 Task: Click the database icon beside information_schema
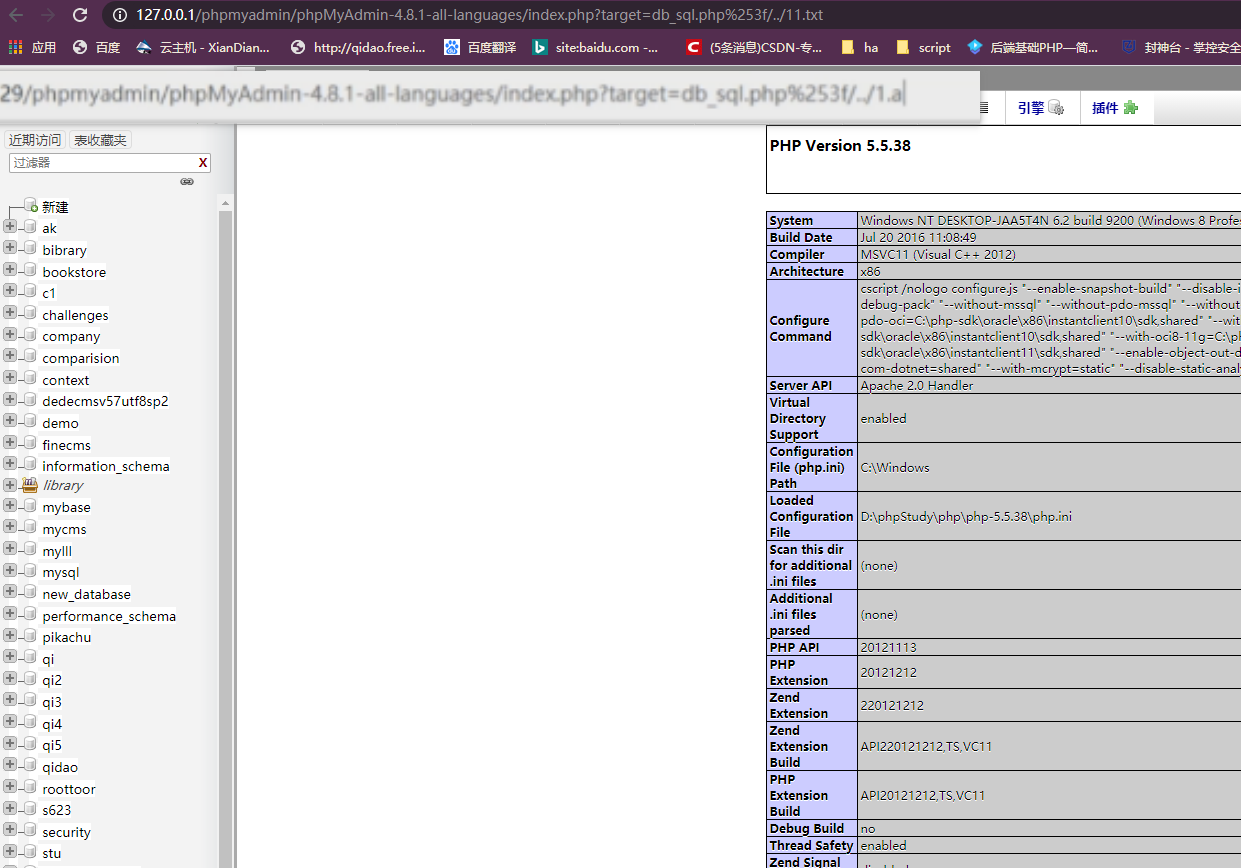tap(30, 464)
